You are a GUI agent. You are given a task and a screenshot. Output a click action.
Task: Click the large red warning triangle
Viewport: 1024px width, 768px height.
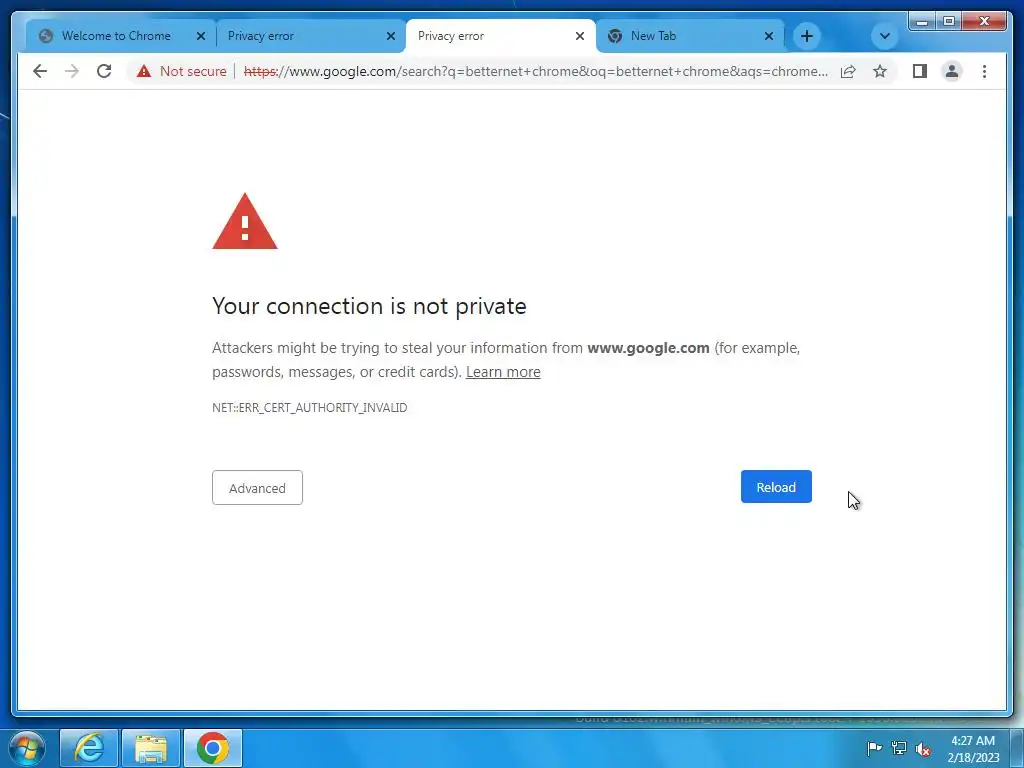245,221
